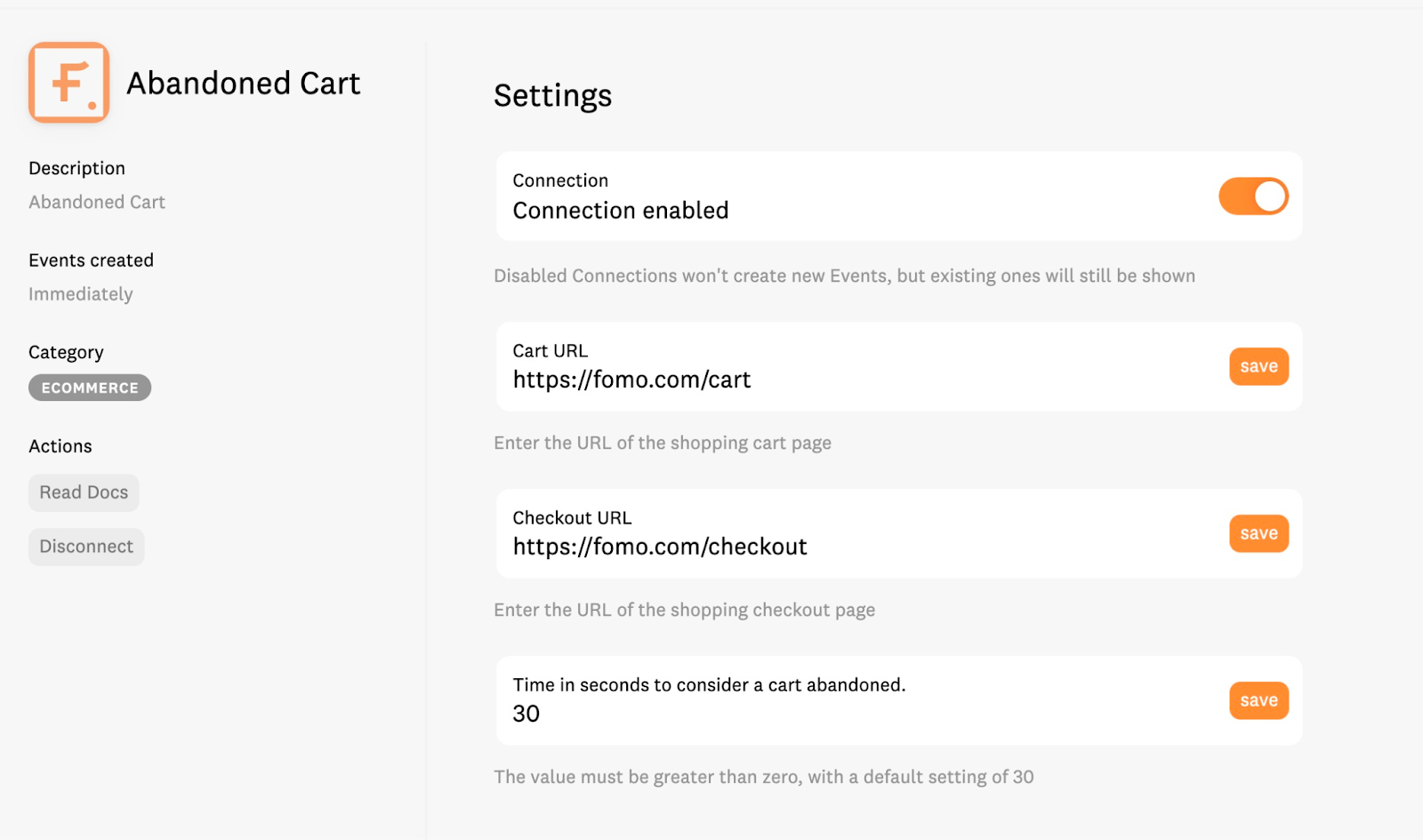Click the Abandoned Cart title
Viewport: 1423px width, 840px height.
click(x=243, y=83)
